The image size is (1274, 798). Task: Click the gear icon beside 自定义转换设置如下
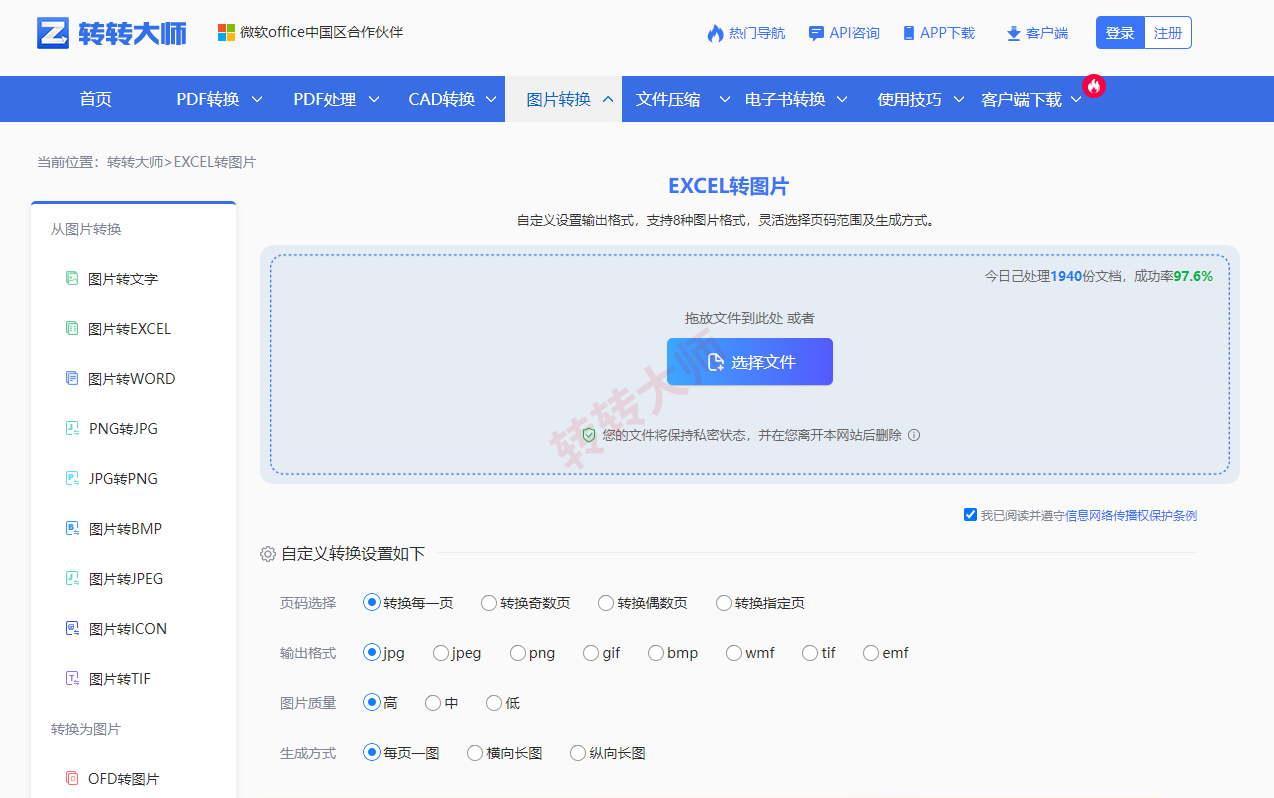[268, 554]
